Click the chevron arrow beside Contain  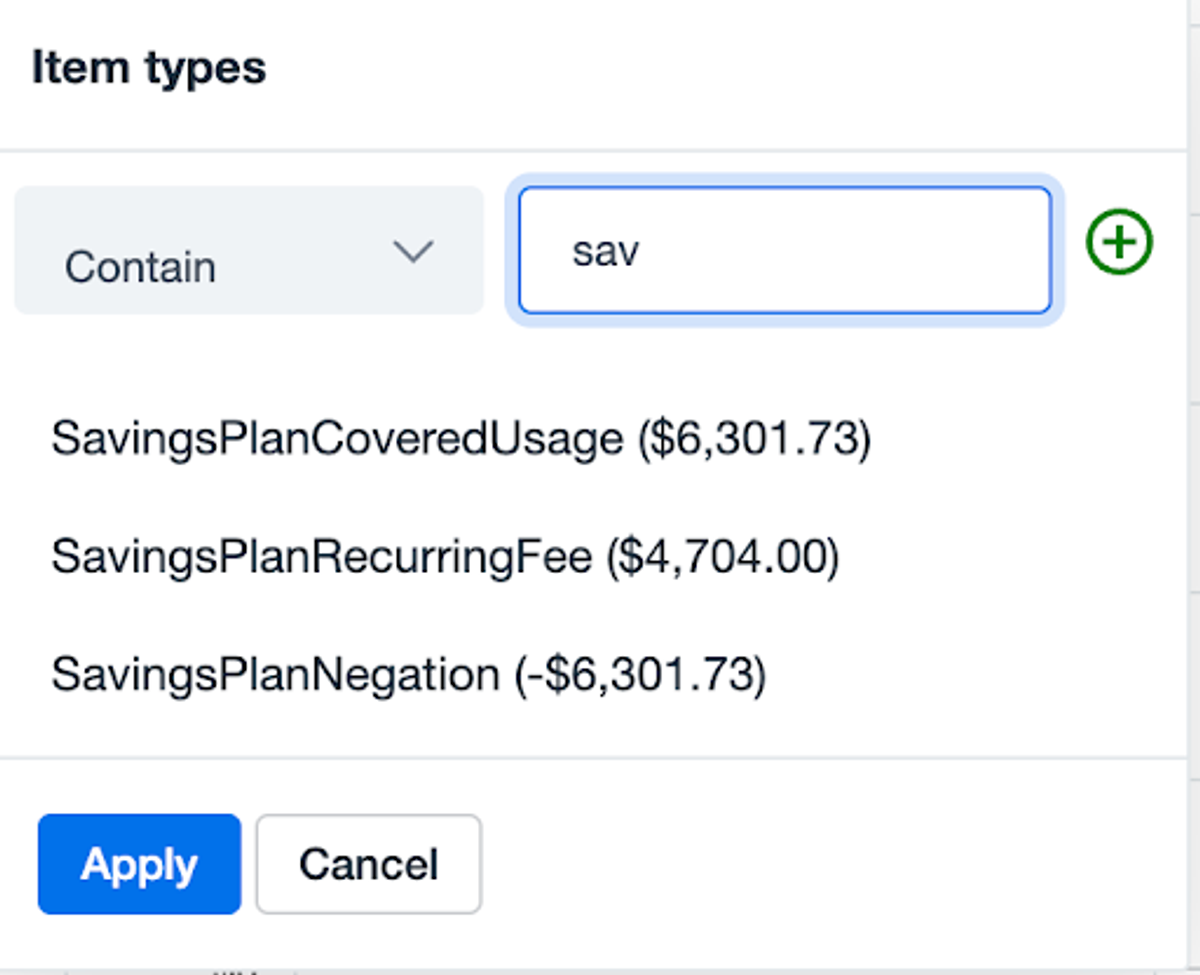[x=413, y=251]
